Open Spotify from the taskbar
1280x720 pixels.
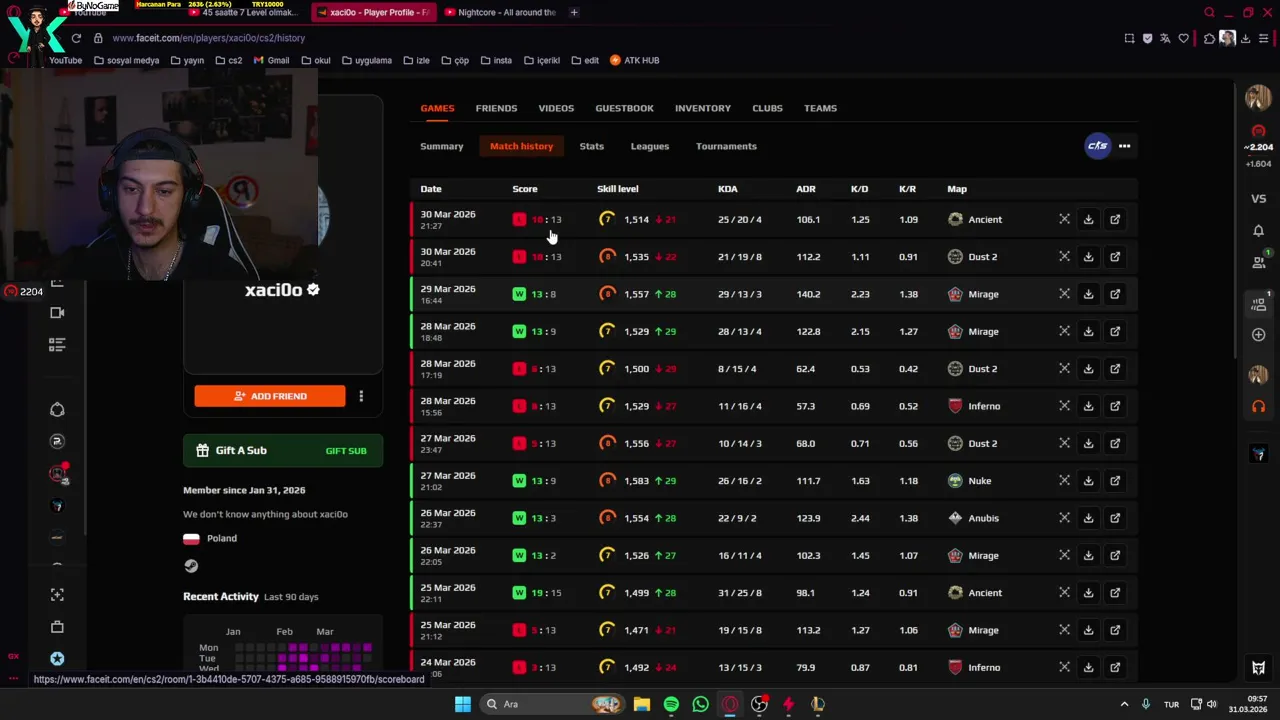tap(671, 704)
